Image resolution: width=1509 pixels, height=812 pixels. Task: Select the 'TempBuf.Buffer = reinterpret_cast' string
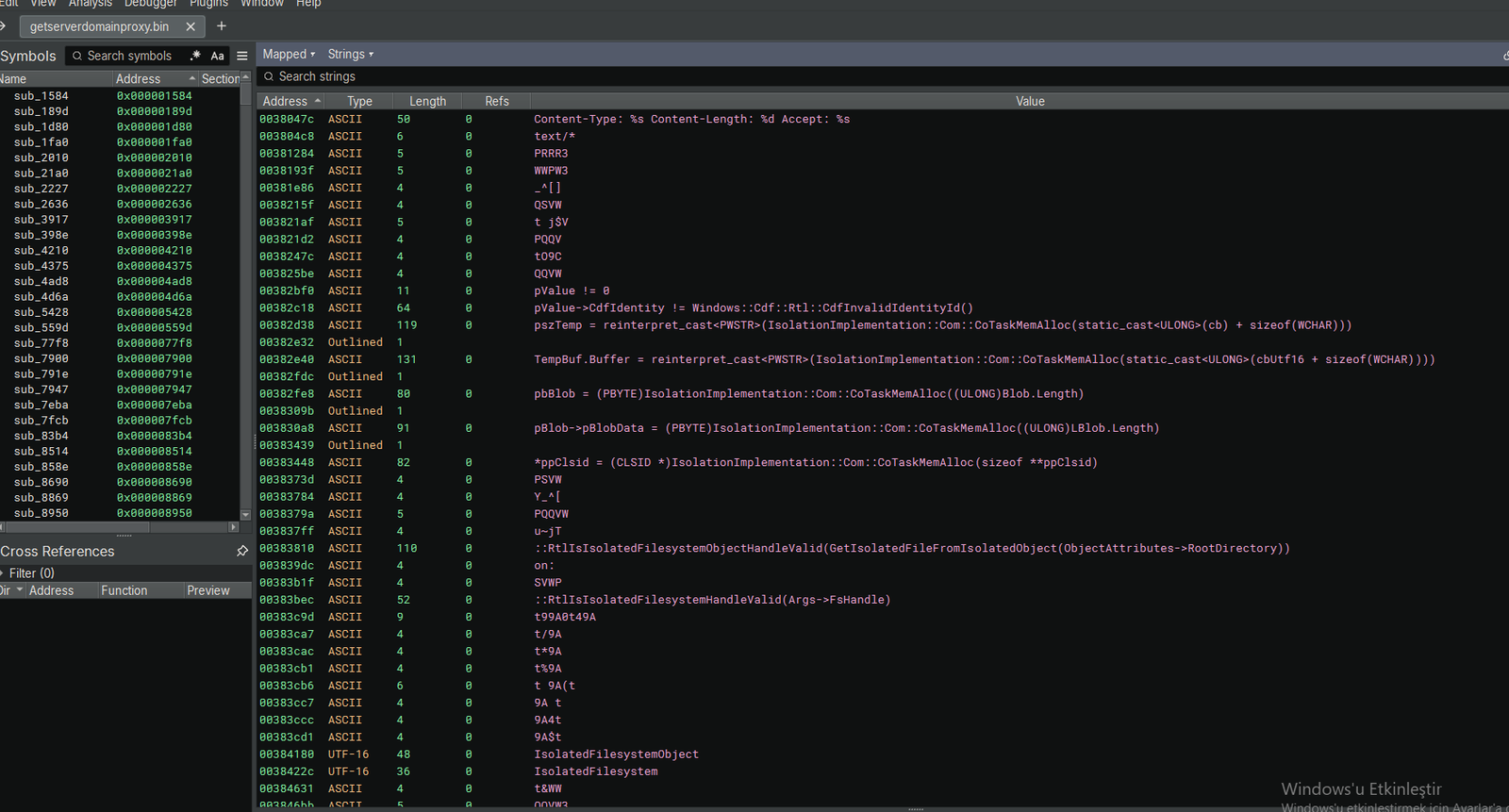985,359
